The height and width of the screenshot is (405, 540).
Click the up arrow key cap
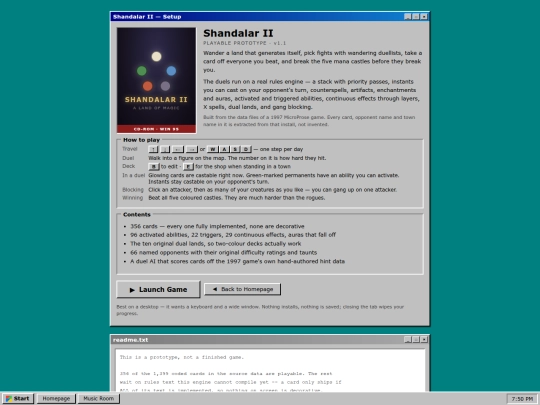(x=153, y=149)
